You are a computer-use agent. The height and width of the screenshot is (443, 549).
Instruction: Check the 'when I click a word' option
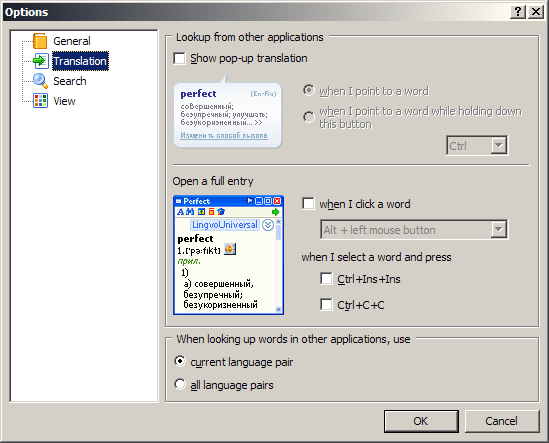click(308, 204)
